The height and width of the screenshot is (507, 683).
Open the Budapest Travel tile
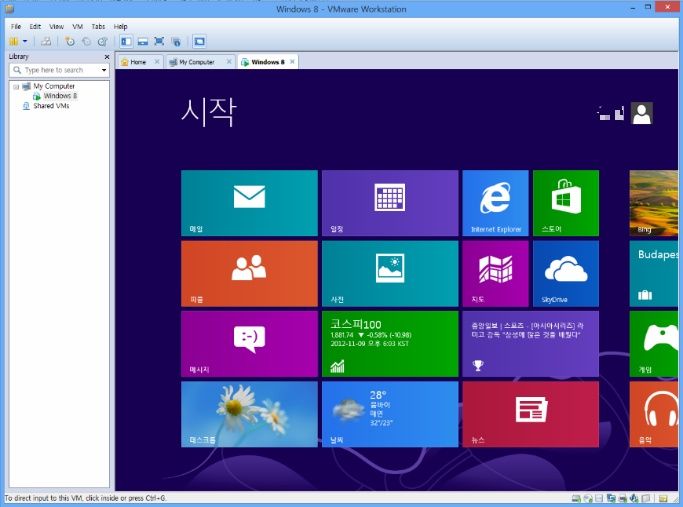pyautogui.click(x=654, y=274)
